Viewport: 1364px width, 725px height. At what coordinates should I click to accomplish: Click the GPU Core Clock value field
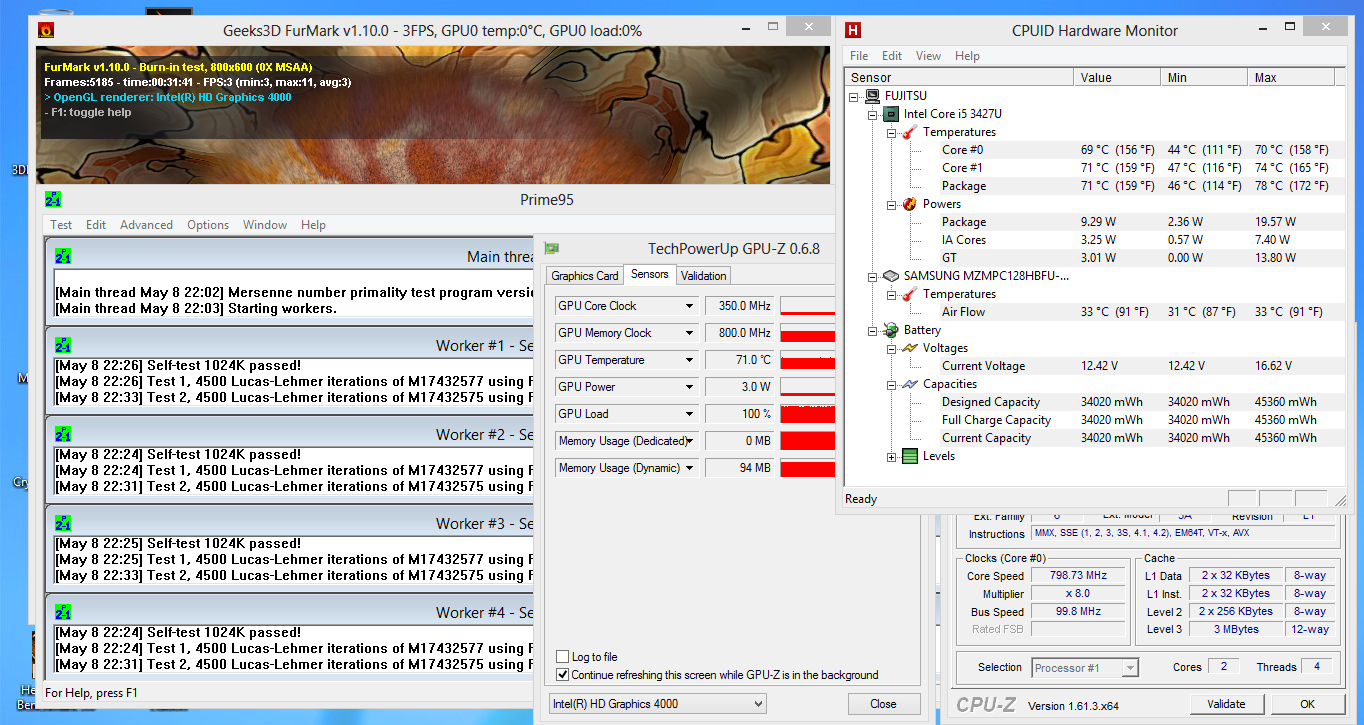coord(740,306)
